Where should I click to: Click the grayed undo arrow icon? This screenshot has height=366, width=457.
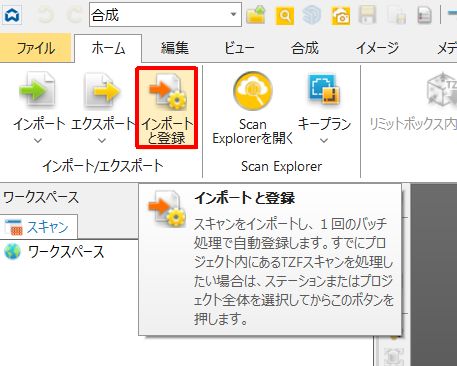pos(45,15)
